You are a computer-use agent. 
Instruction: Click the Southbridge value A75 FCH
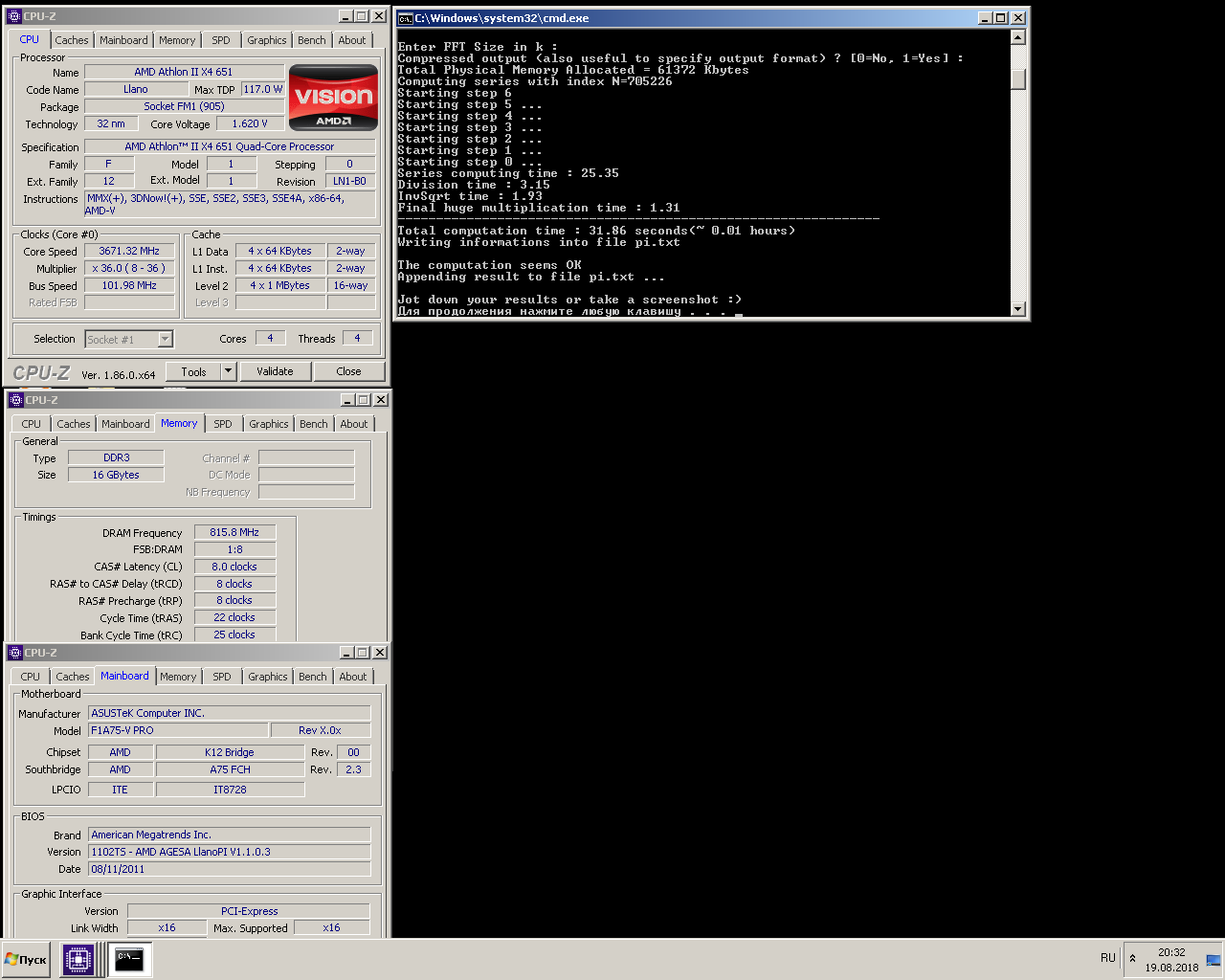[x=230, y=769]
